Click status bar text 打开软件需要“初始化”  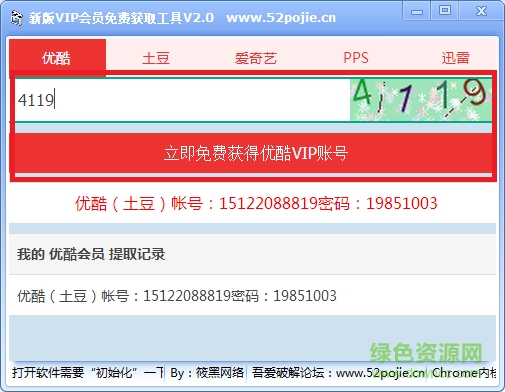(88, 372)
